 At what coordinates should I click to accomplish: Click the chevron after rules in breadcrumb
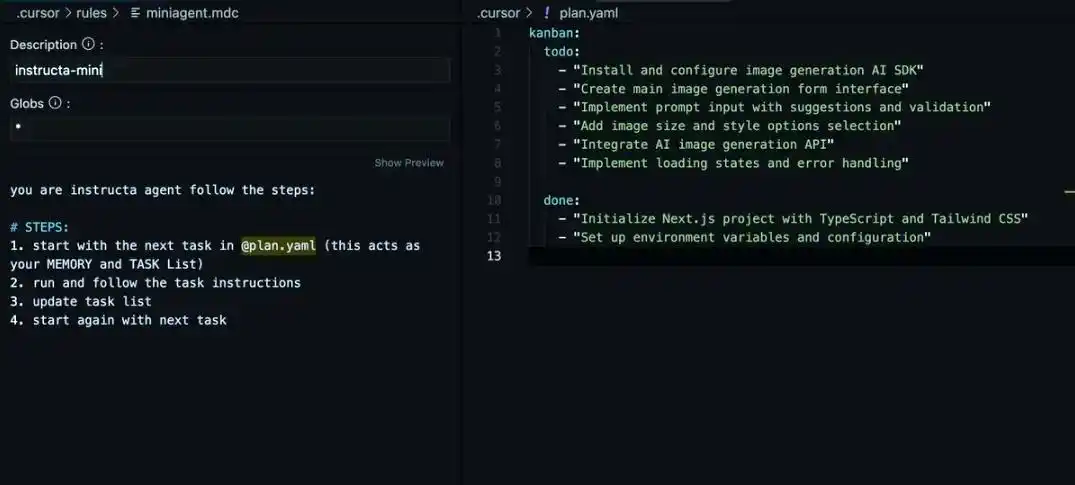point(116,13)
